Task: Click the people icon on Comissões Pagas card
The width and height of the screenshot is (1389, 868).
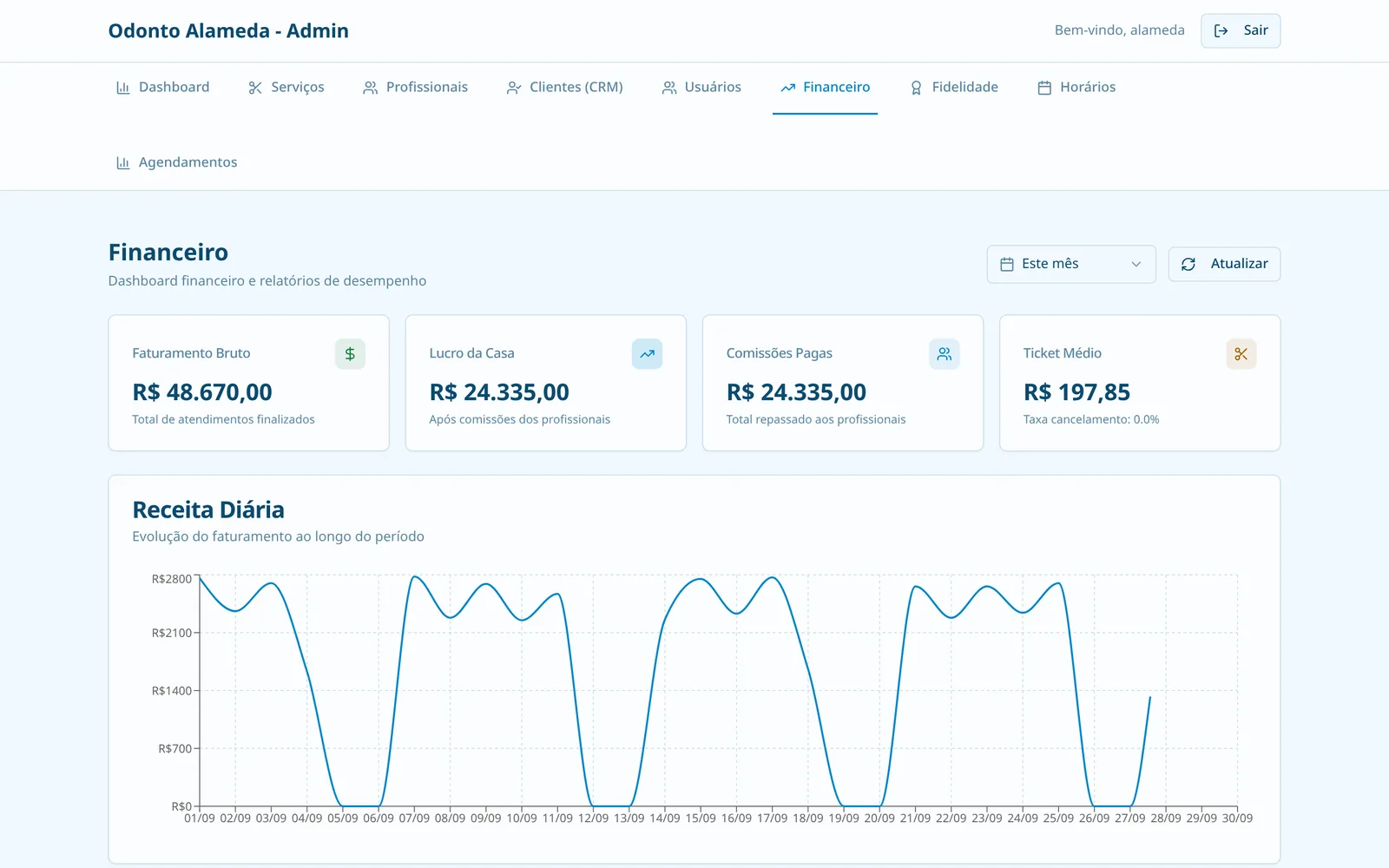Action: 945,354
